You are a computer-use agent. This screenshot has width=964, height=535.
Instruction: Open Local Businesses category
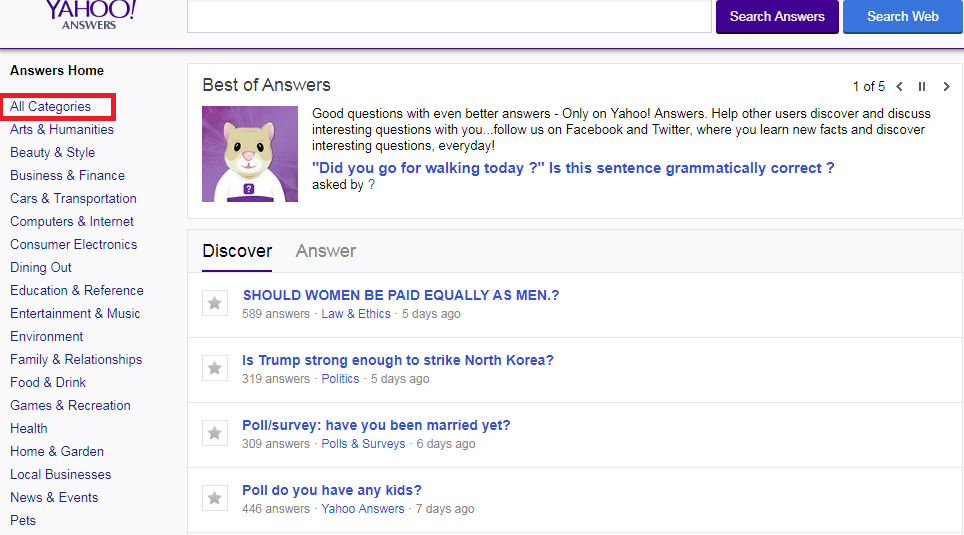click(60, 475)
